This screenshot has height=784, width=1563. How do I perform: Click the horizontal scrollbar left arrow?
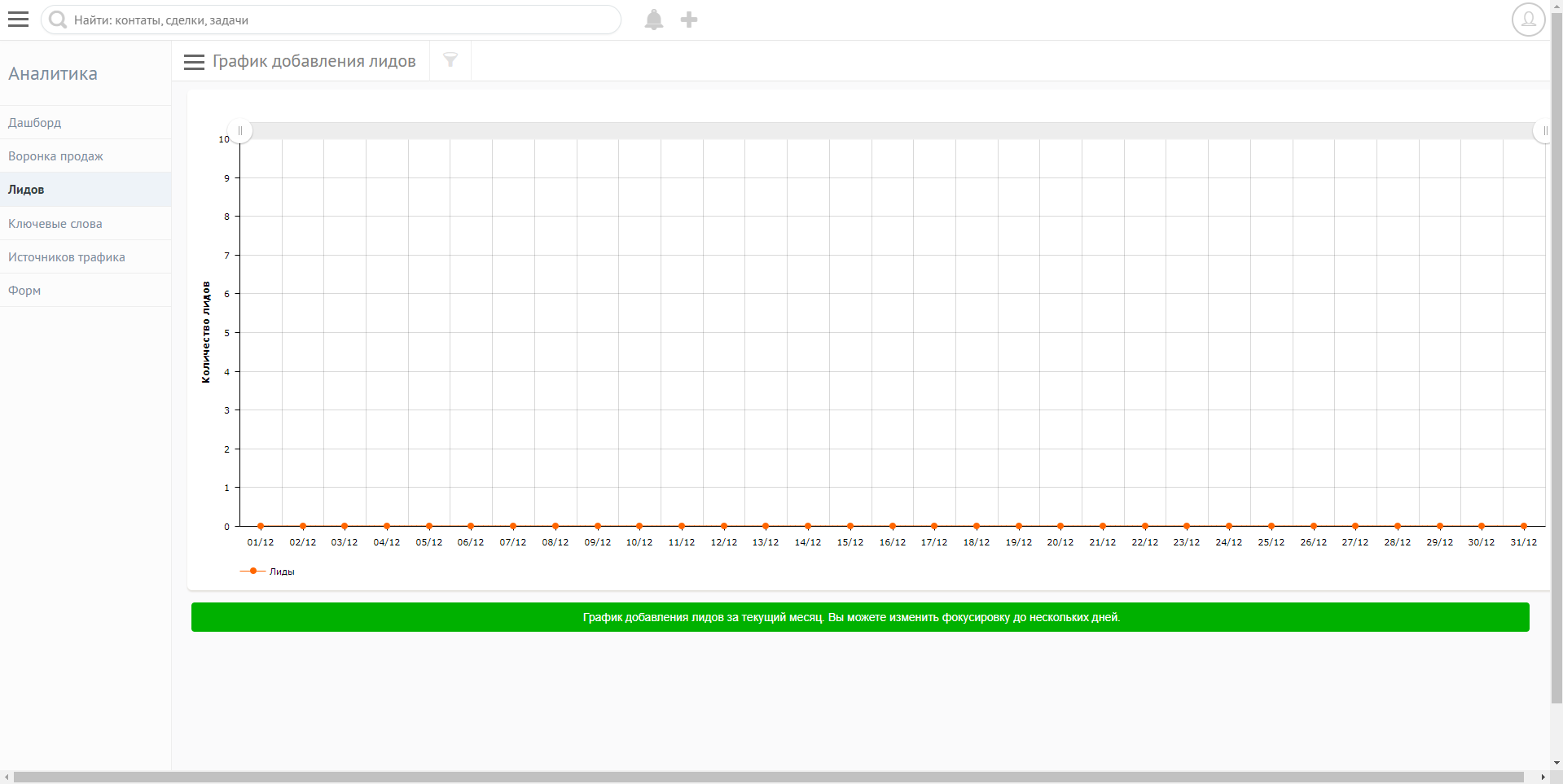tap(7, 777)
